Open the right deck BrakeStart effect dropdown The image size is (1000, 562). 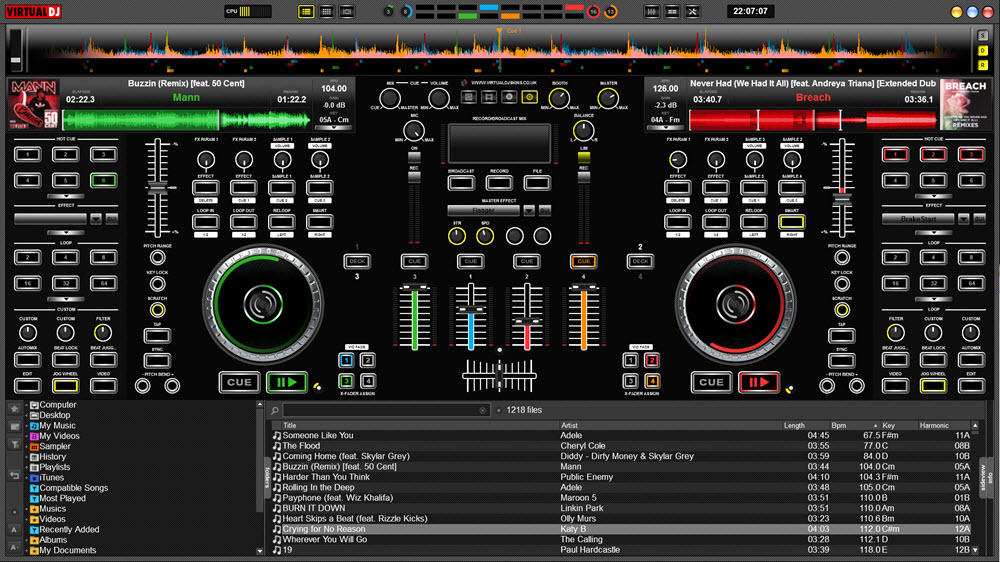pyautogui.click(x=964, y=219)
